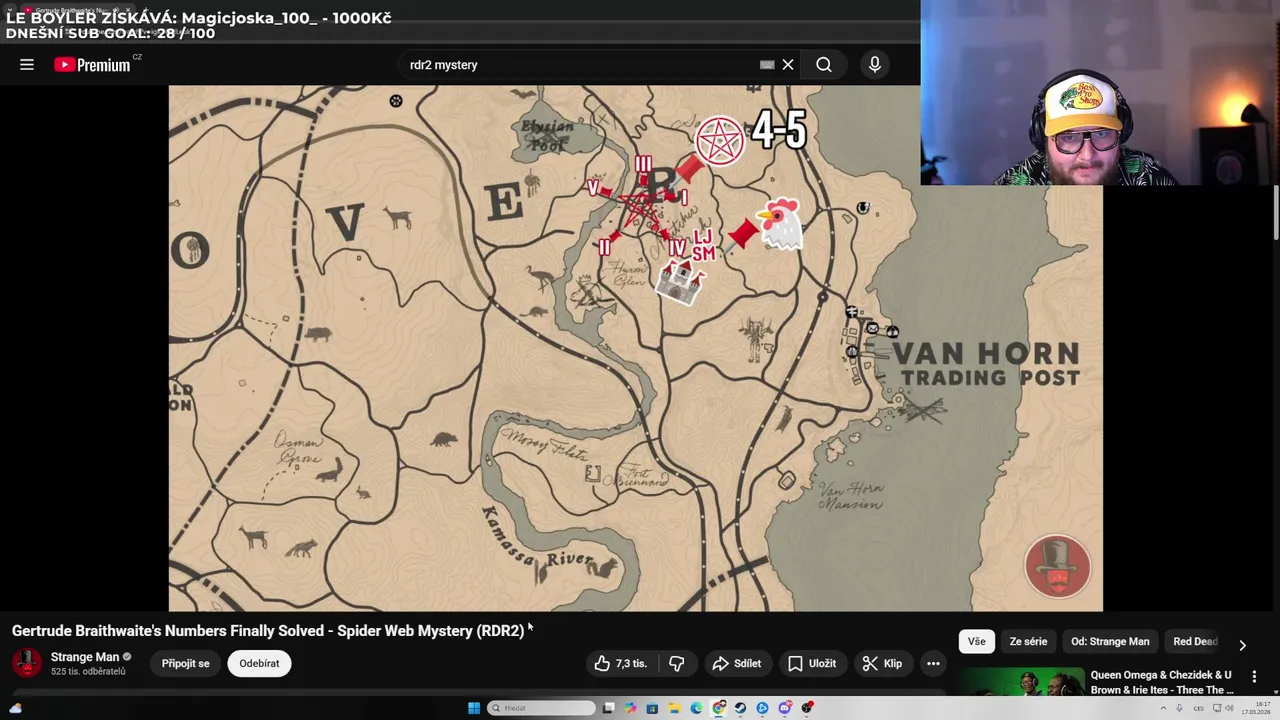Go to YouTube Premium home logo
This screenshot has height=720, width=1280.
pyautogui.click(x=92, y=65)
